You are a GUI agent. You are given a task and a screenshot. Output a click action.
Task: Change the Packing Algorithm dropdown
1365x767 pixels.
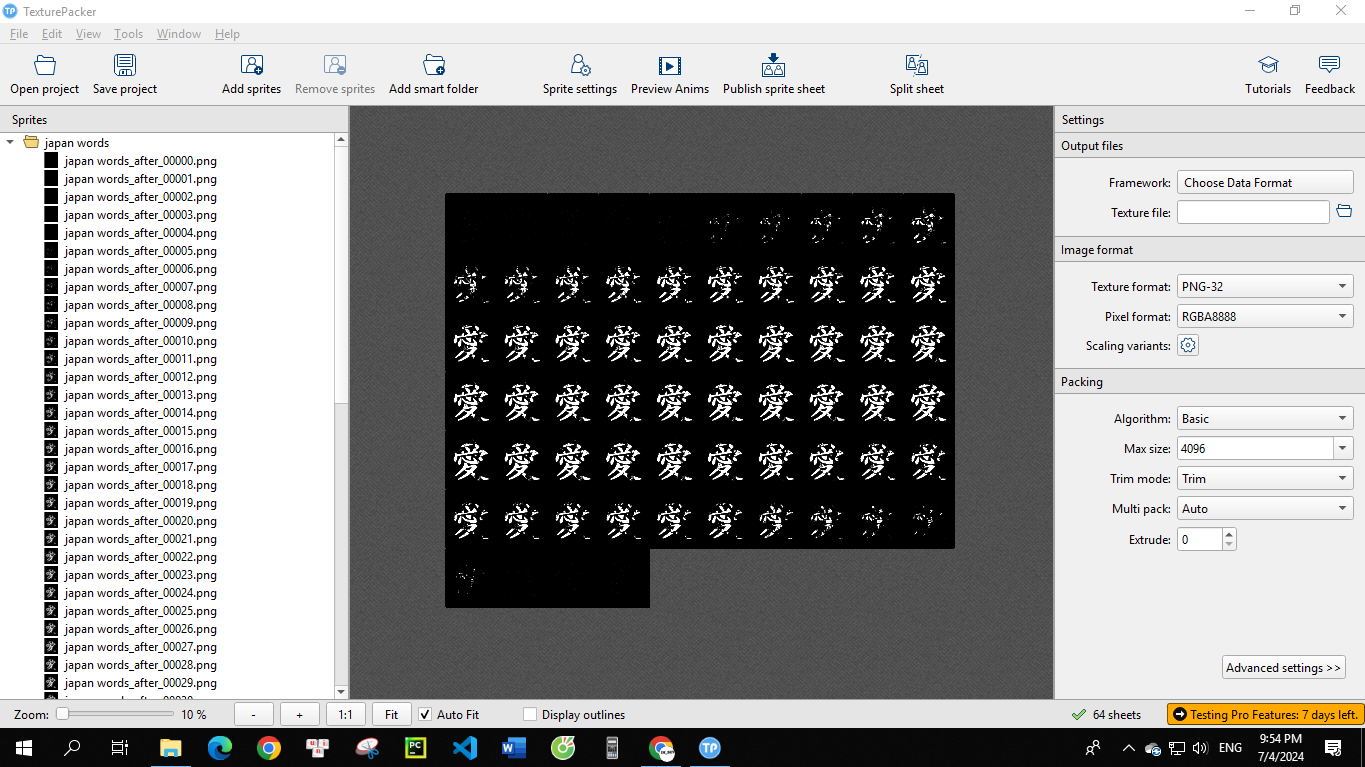(x=1265, y=417)
